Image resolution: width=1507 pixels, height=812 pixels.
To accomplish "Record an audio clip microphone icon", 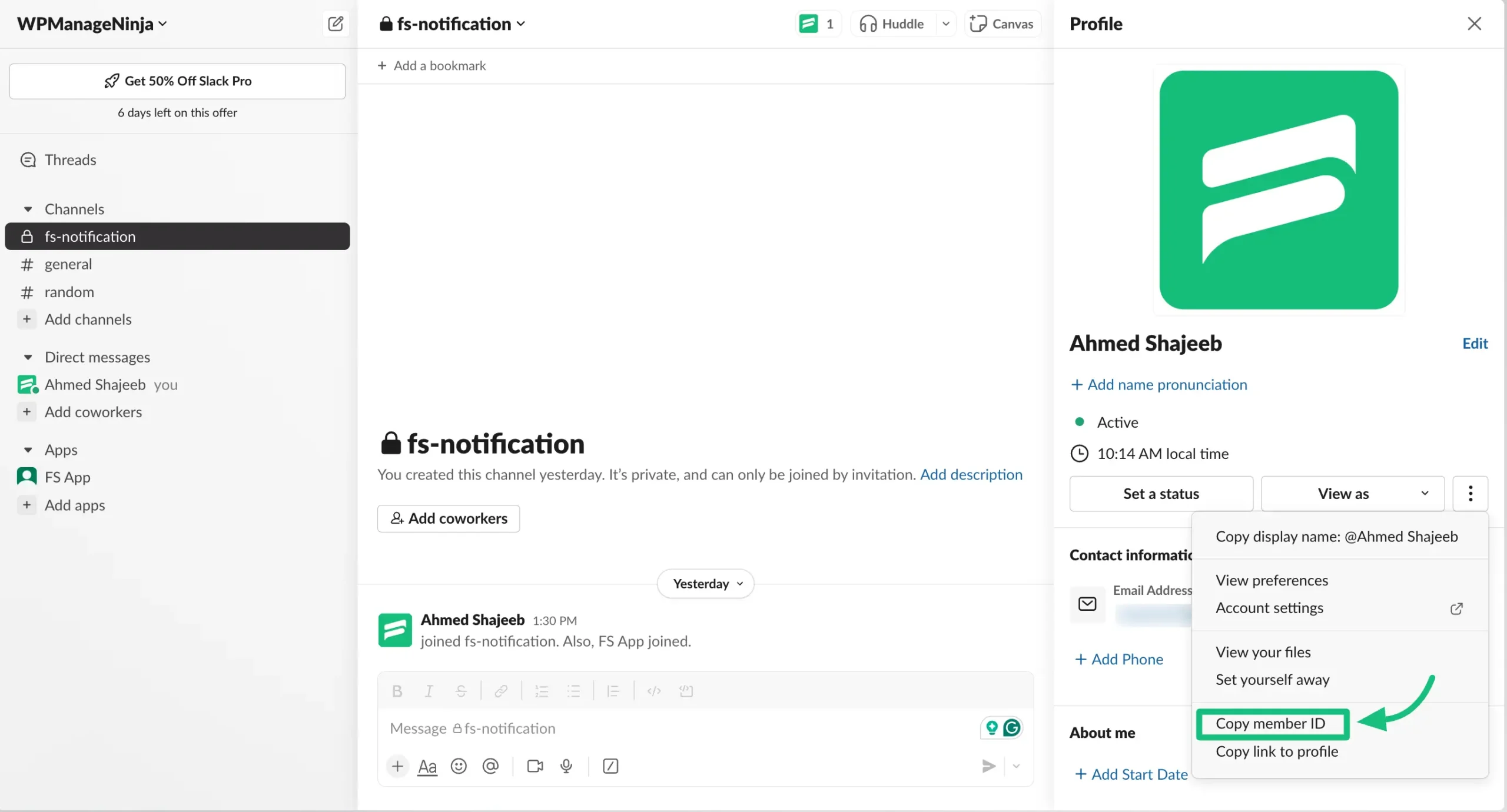I will pos(566,766).
